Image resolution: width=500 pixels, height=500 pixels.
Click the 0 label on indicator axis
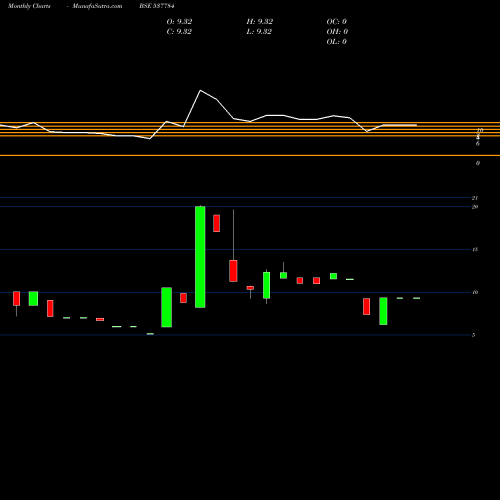[478, 163]
